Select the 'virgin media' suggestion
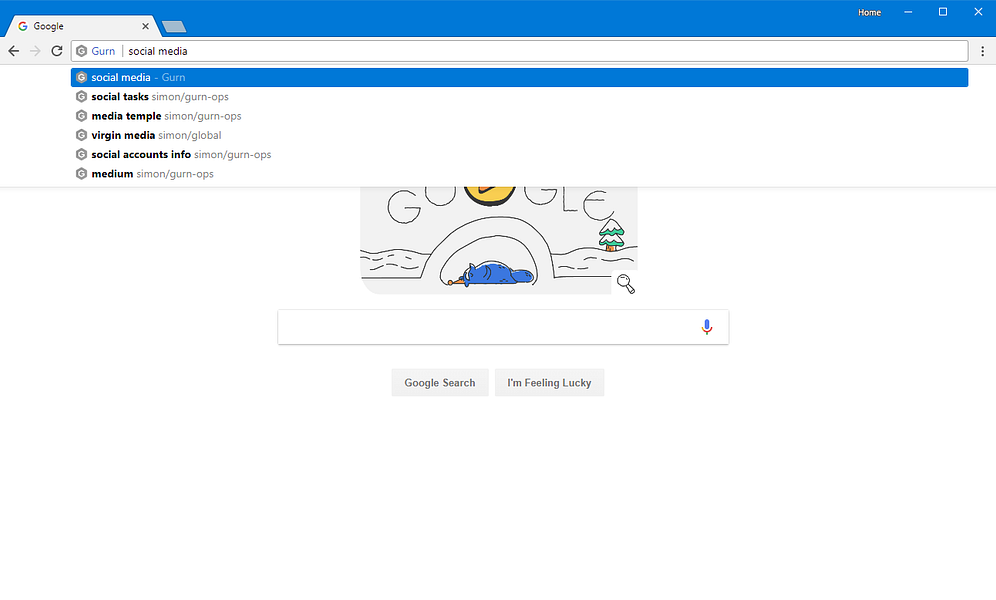This screenshot has height=600, width=996. (519, 135)
